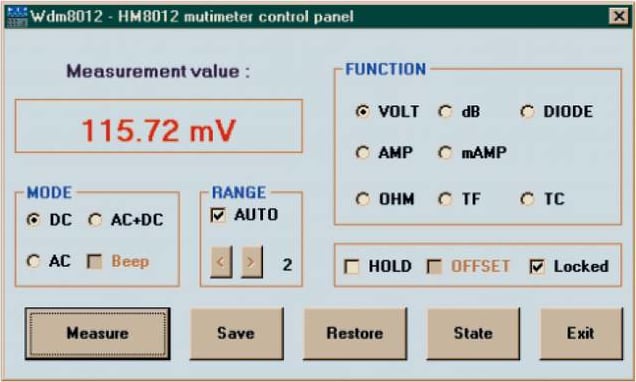Uncheck the AUTO range checkbox

[x=218, y=215]
